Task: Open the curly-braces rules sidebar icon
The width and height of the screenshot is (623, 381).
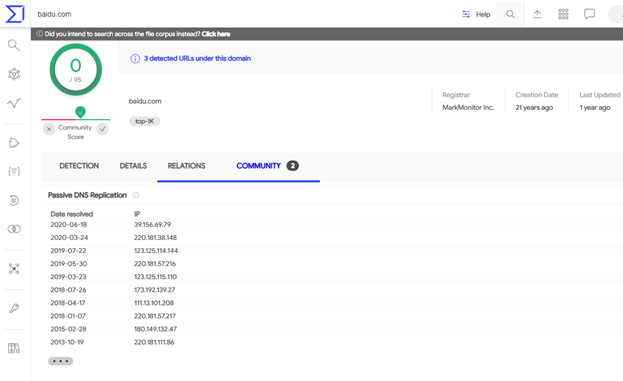Action: (x=14, y=171)
